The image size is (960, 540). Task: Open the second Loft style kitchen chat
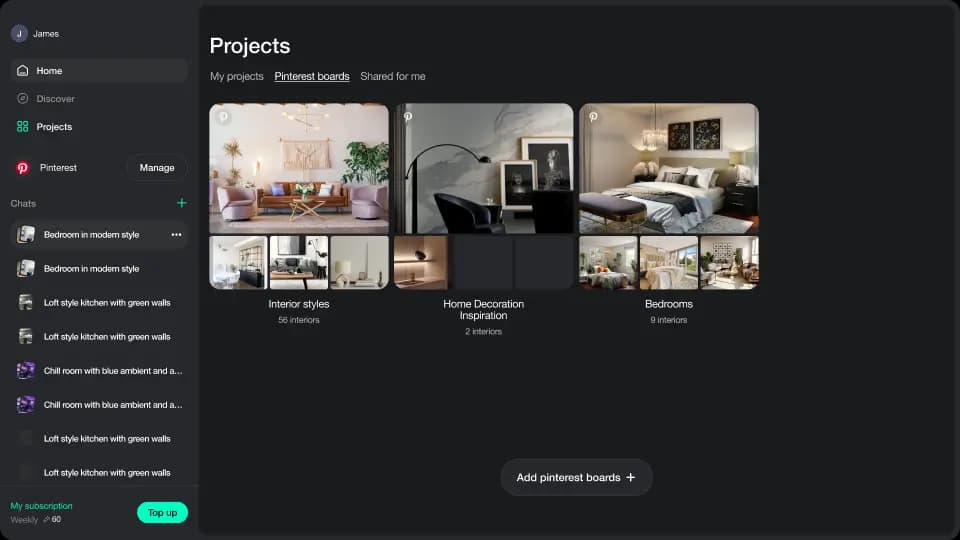(99, 337)
